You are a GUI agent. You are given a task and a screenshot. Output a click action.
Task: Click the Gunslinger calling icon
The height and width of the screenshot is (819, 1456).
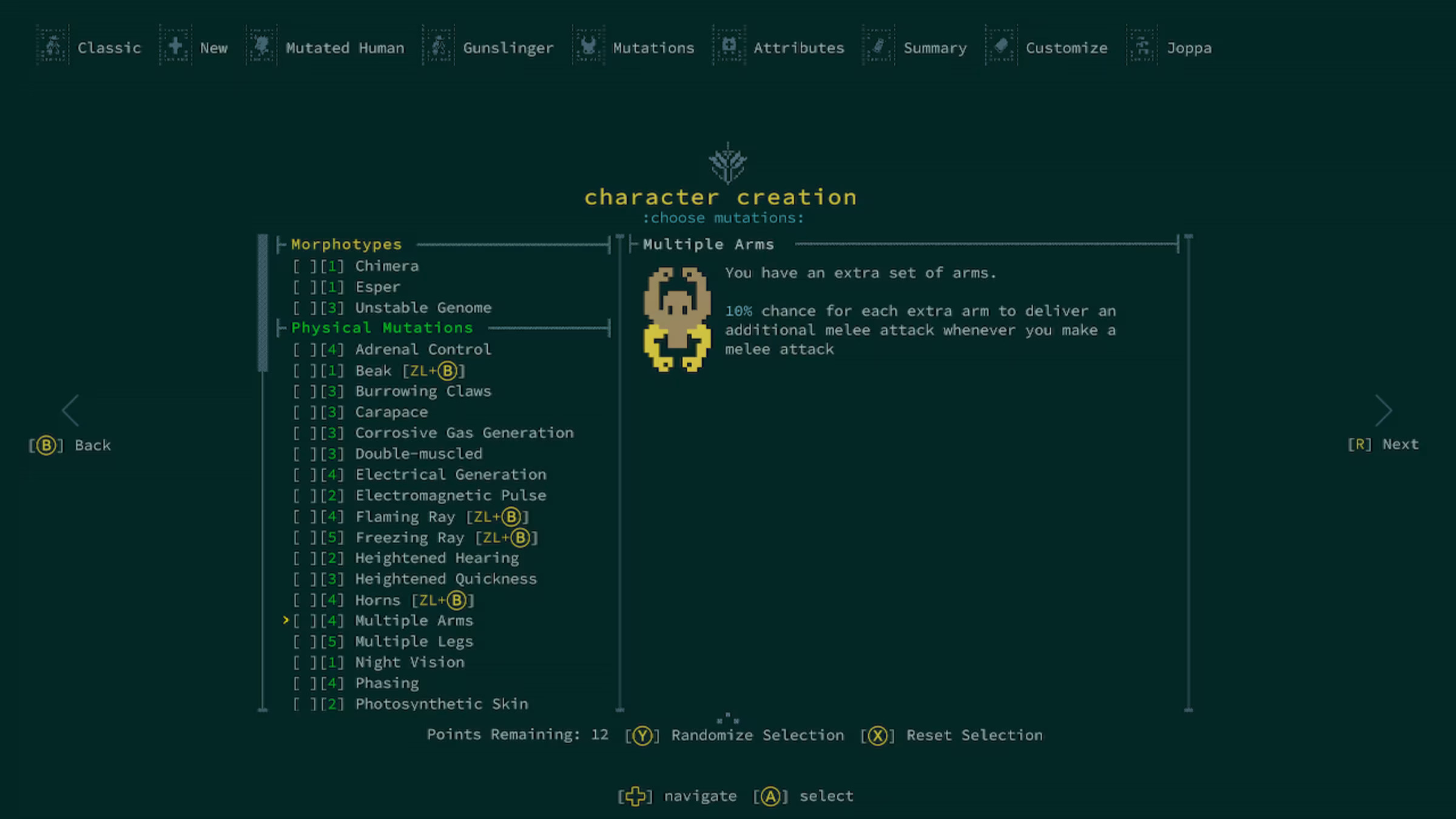(x=439, y=45)
